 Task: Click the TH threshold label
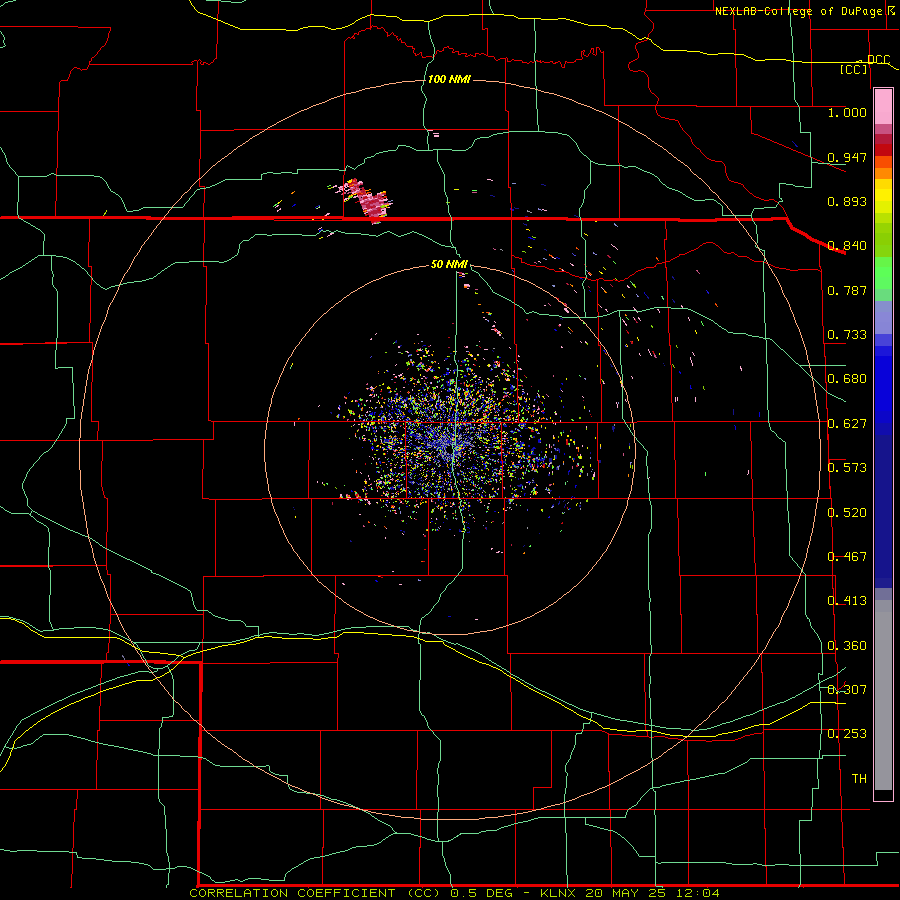coord(859,779)
